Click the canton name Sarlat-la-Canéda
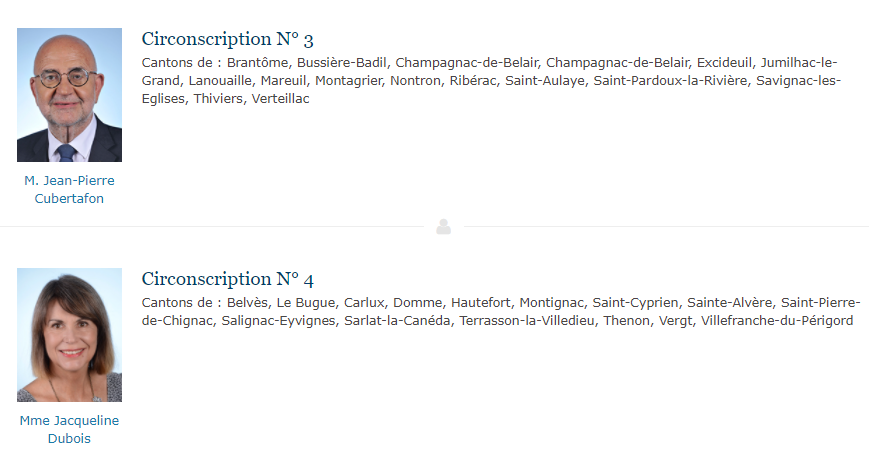The image size is (869, 469). coord(397,321)
